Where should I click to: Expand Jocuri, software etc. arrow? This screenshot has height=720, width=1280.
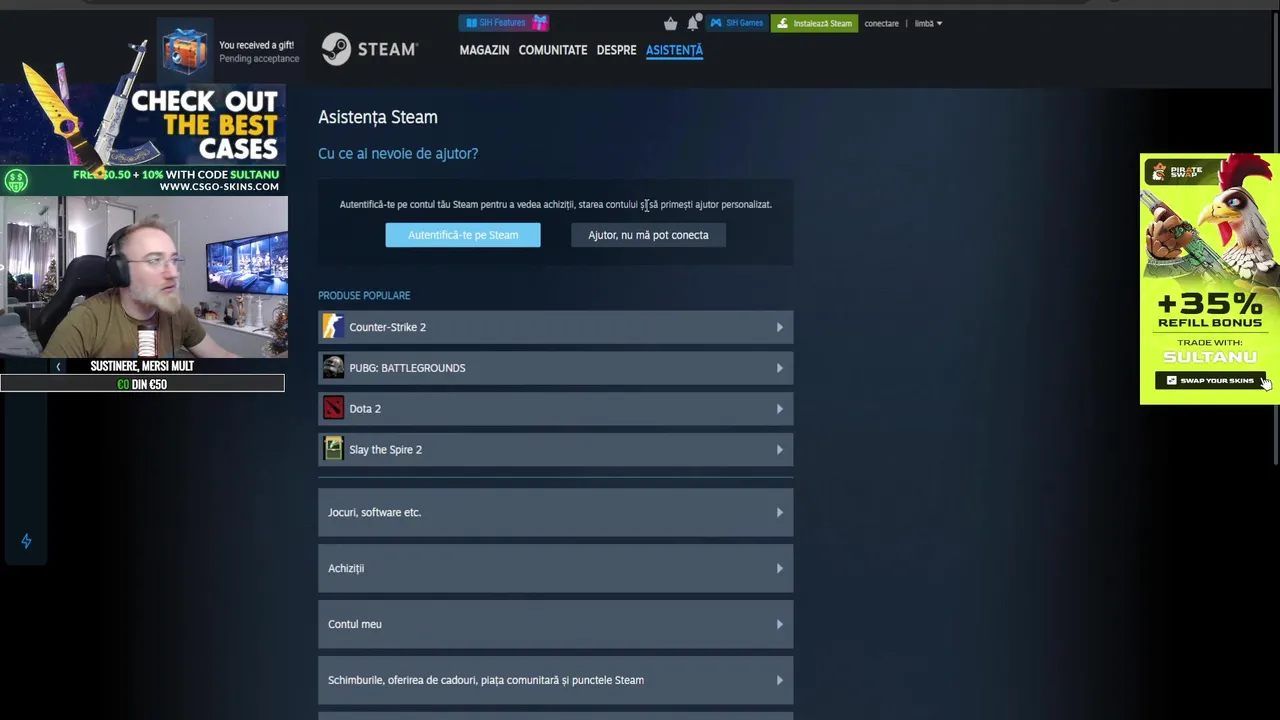tap(780, 512)
